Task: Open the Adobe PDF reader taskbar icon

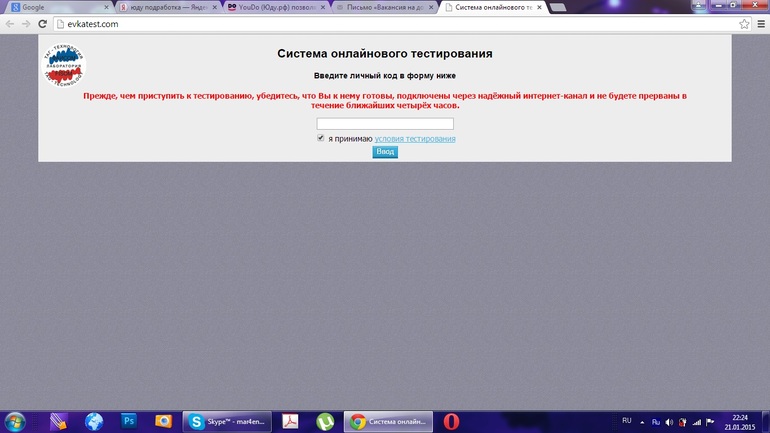Action: (x=289, y=422)
